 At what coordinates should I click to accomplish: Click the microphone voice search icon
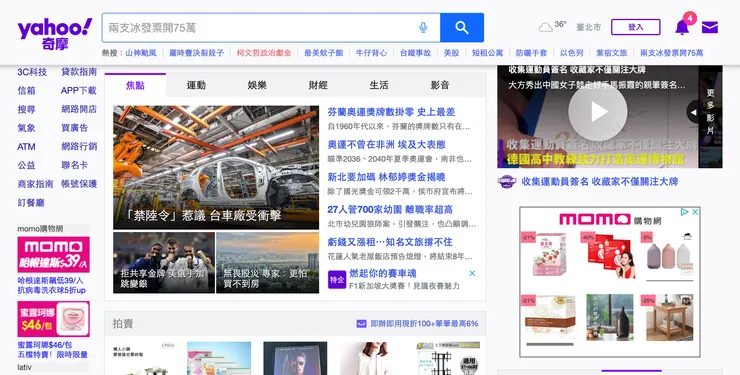[423, 28]
